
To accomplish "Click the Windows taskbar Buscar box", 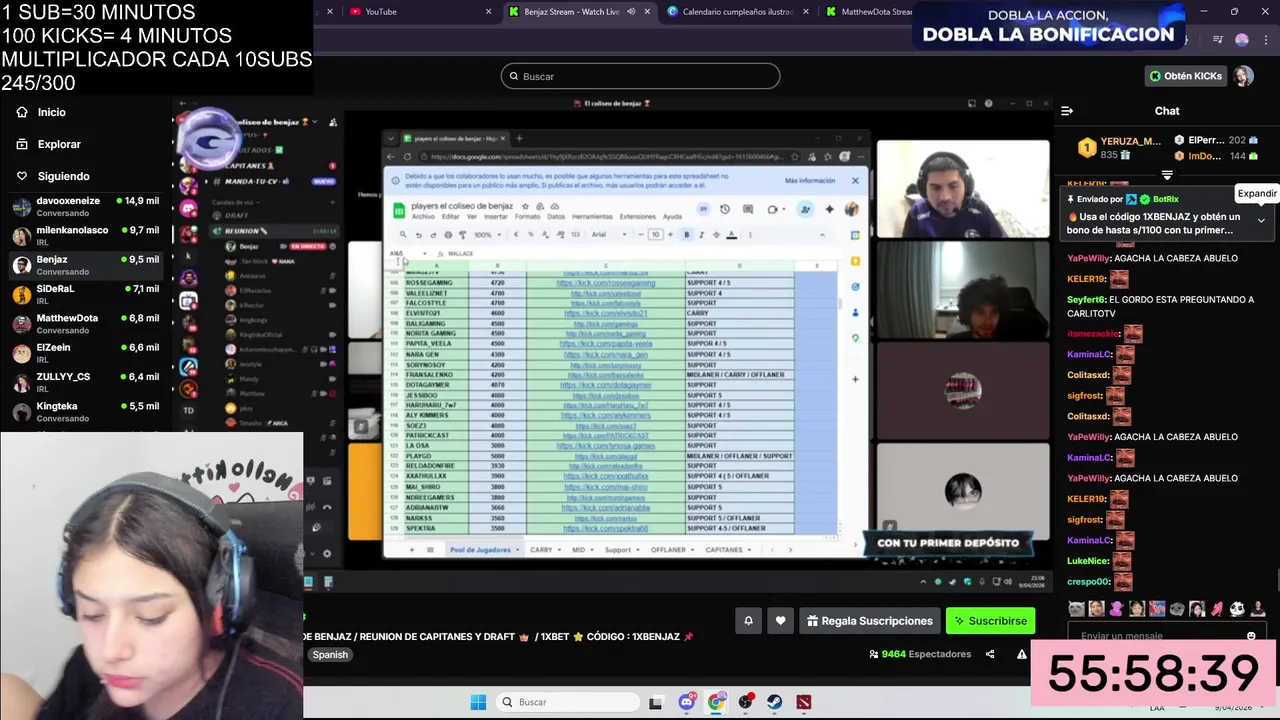I will 566,702.
